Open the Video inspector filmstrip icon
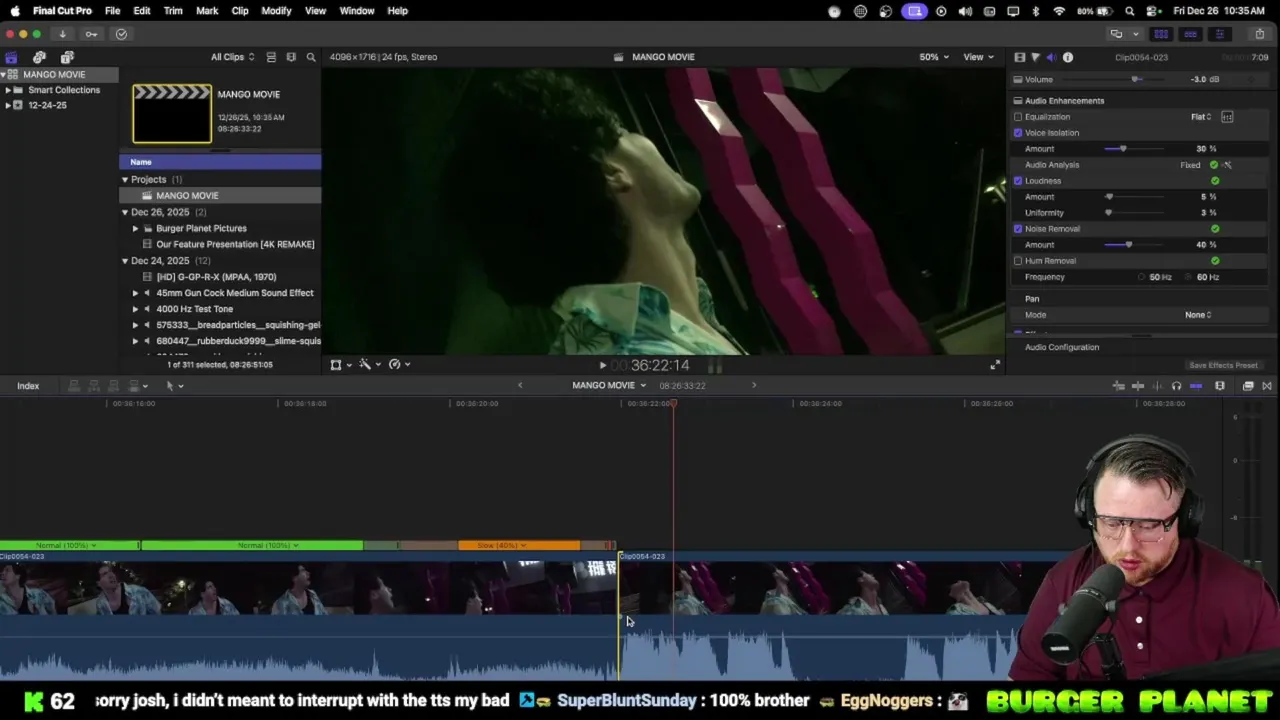The width and height of the screenshot is (1280, 720). (x=1019, y=57)
